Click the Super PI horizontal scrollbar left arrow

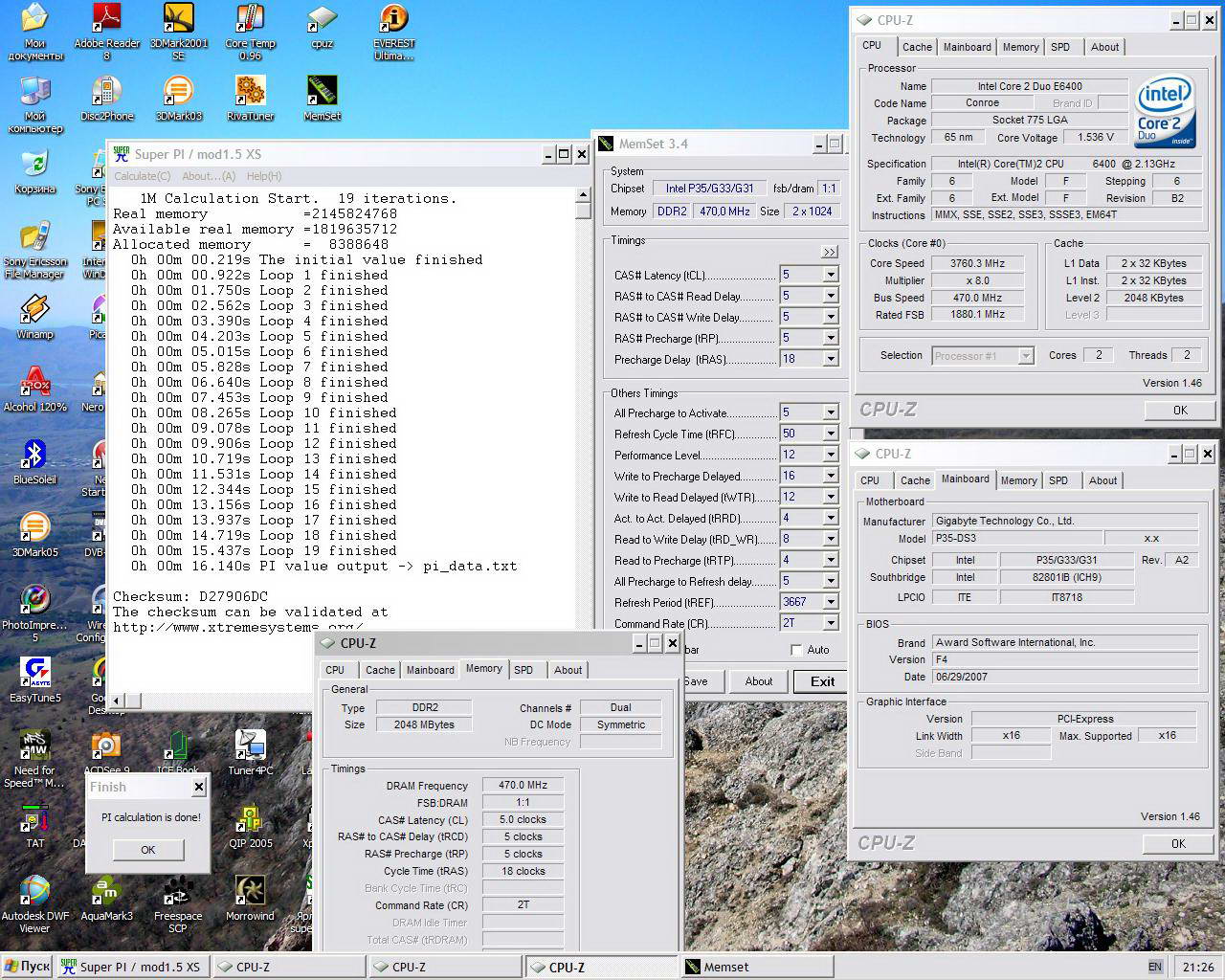[117, 701]
